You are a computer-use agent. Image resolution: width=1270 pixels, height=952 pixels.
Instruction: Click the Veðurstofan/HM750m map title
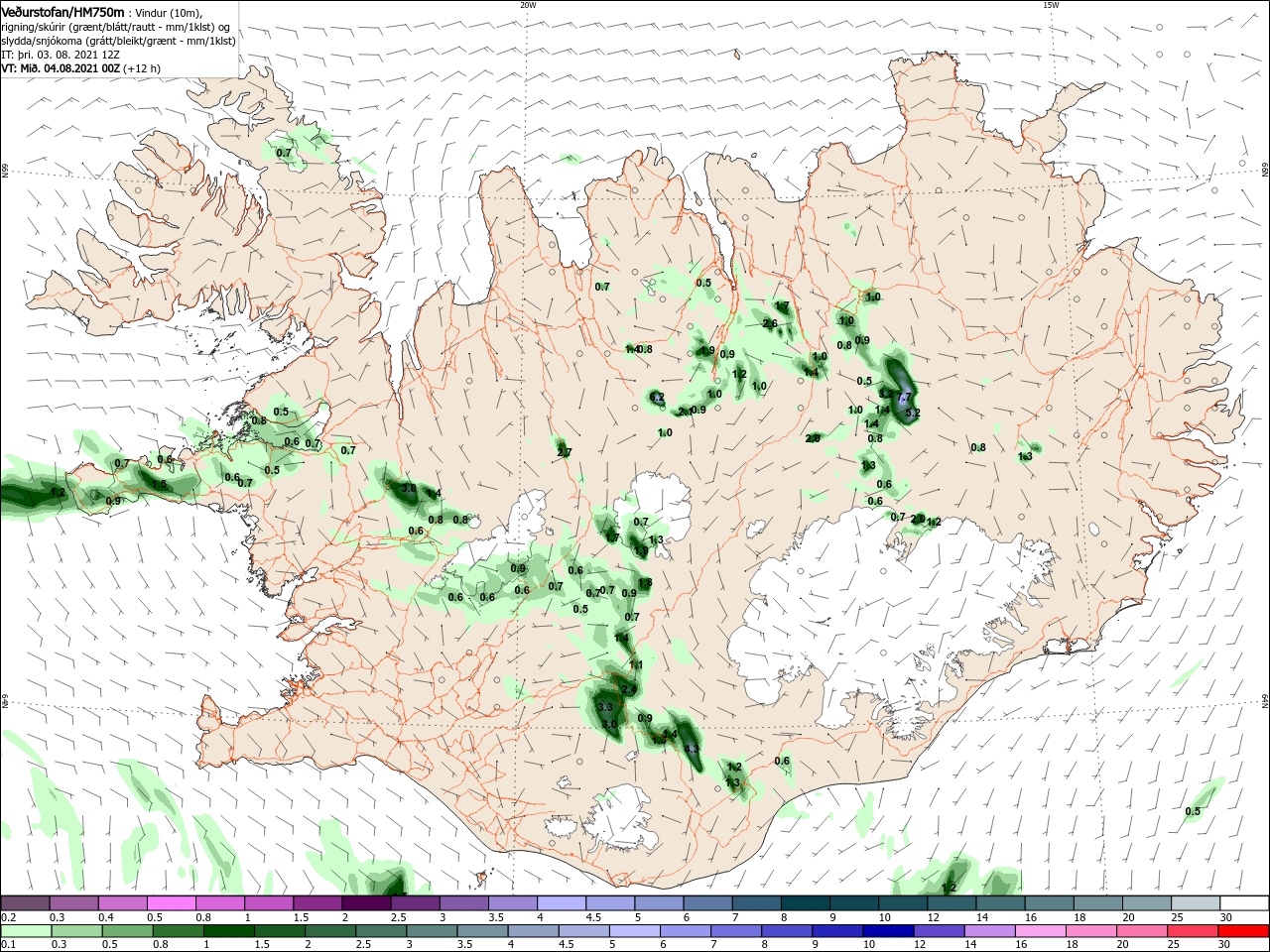pyautogui.click(x=63, y=11)
